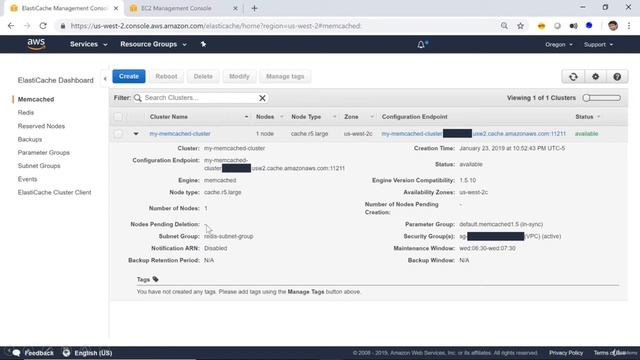Click the Configuration Endpoint column header
Screen dimensions: 640x360
(414, 117)
